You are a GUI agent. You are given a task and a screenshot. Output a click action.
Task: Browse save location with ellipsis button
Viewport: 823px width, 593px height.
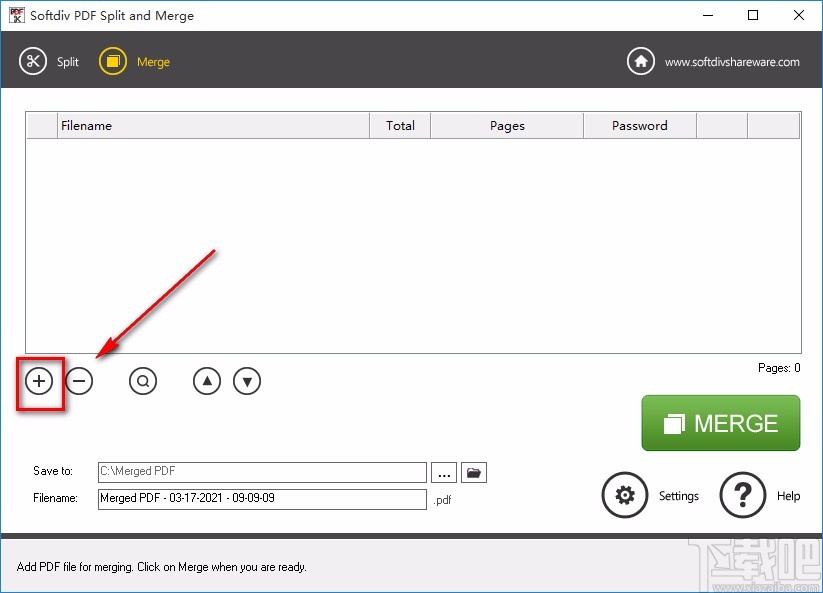pyautogui.click(x=444, y=472)
